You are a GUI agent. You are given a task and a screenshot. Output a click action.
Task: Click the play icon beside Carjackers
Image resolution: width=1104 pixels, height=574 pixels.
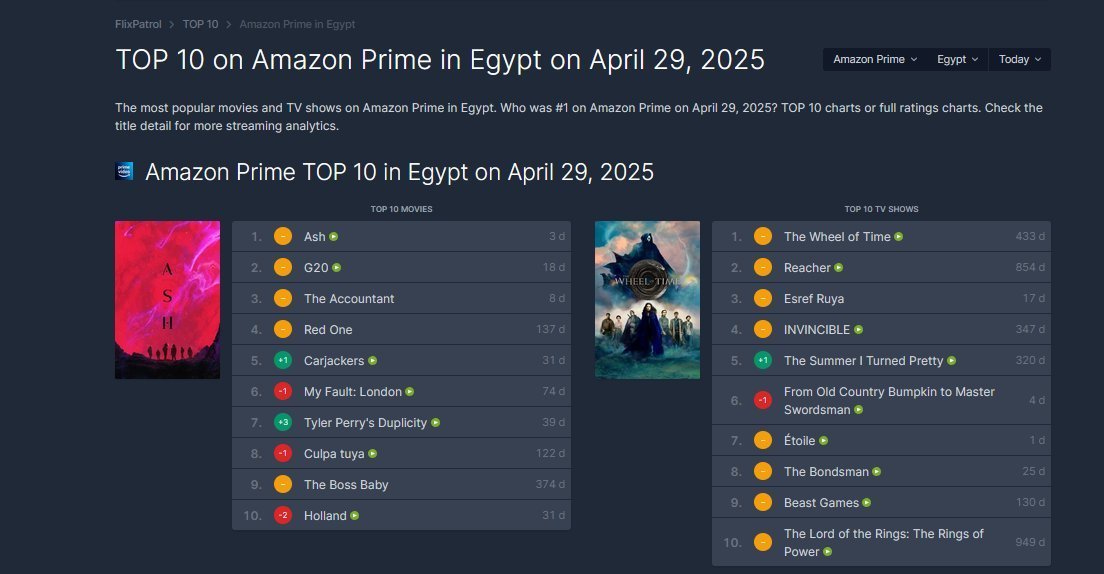click(373, 361)
